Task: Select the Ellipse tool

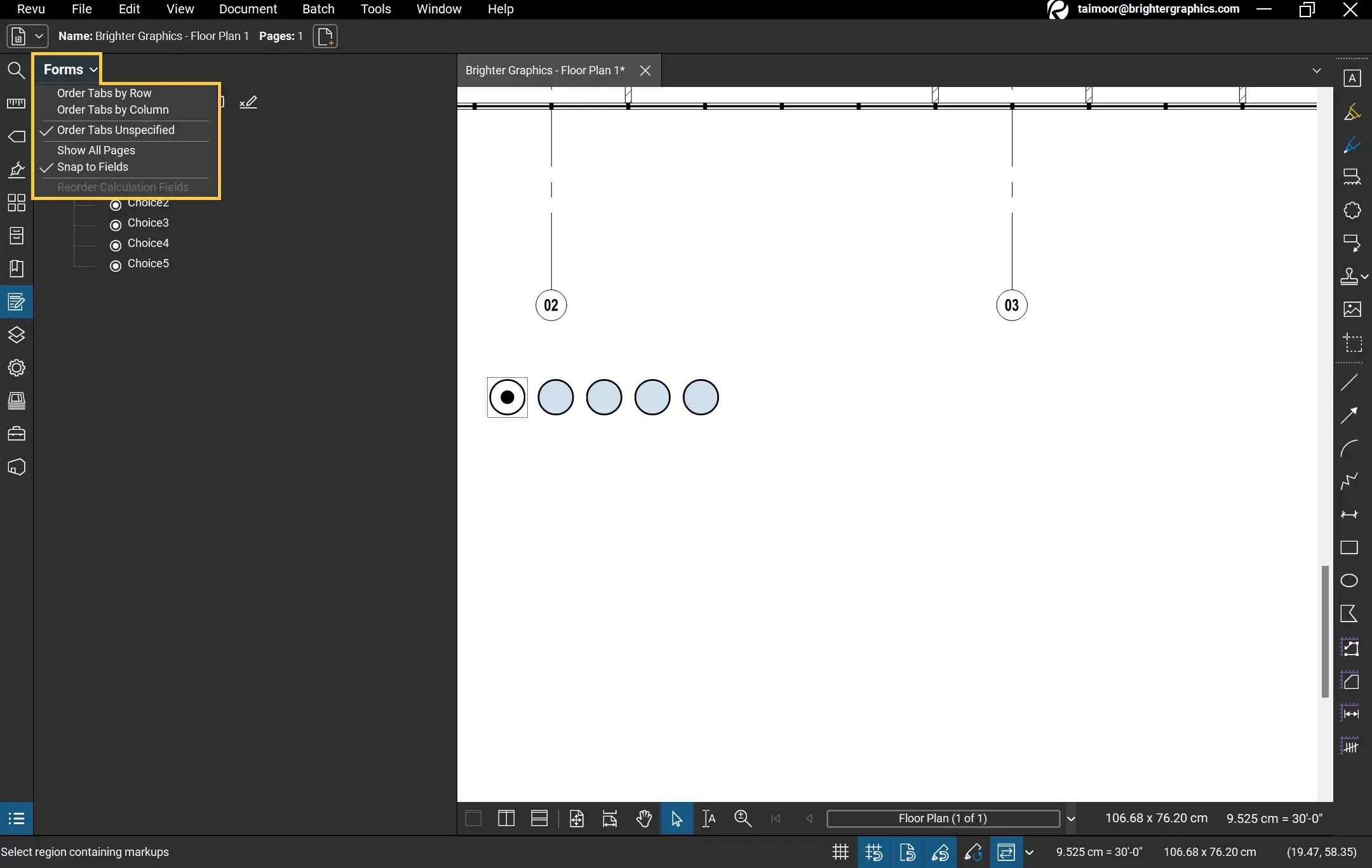Action: click(1349, 580)
